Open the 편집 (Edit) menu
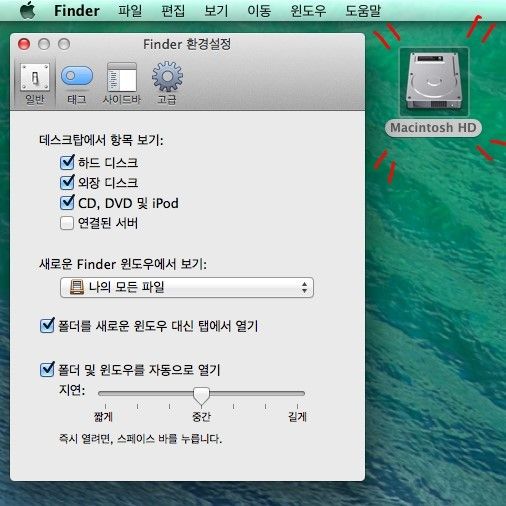 (173, 11)
